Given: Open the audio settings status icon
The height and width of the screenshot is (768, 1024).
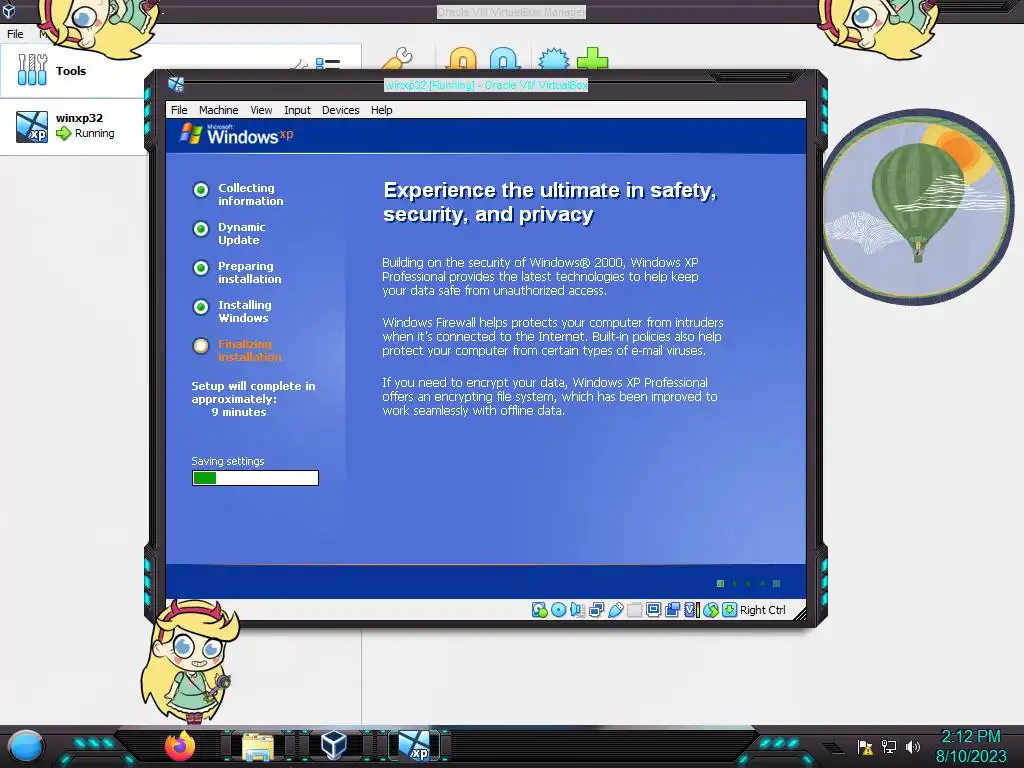Looking at the screenshot, I should pos(577,610).
